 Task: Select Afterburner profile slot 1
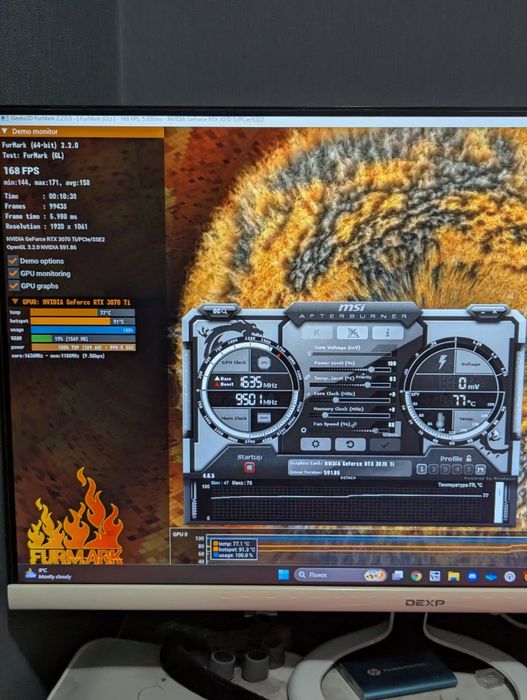[x=421, y=469]
